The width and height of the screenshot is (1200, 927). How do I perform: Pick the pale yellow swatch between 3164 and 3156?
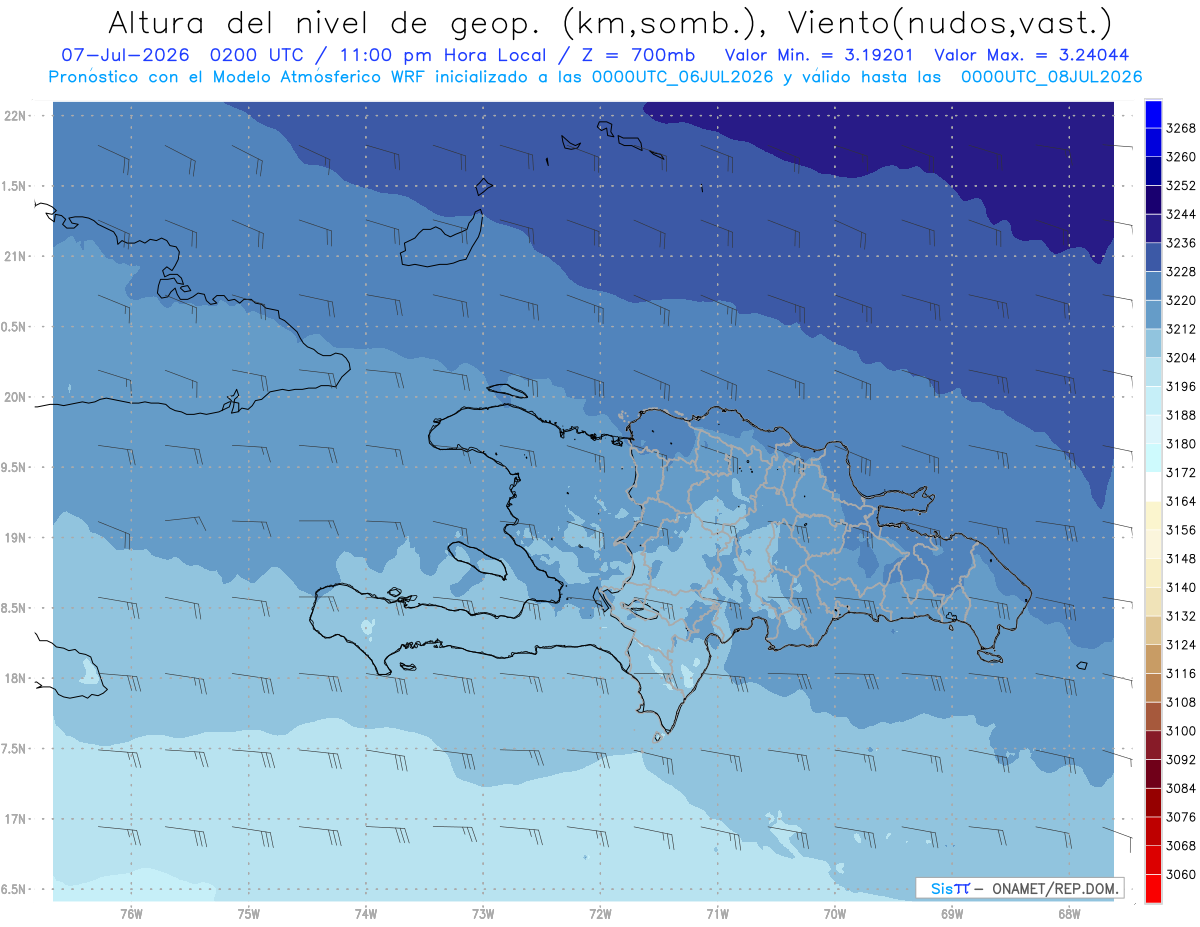1152,515
